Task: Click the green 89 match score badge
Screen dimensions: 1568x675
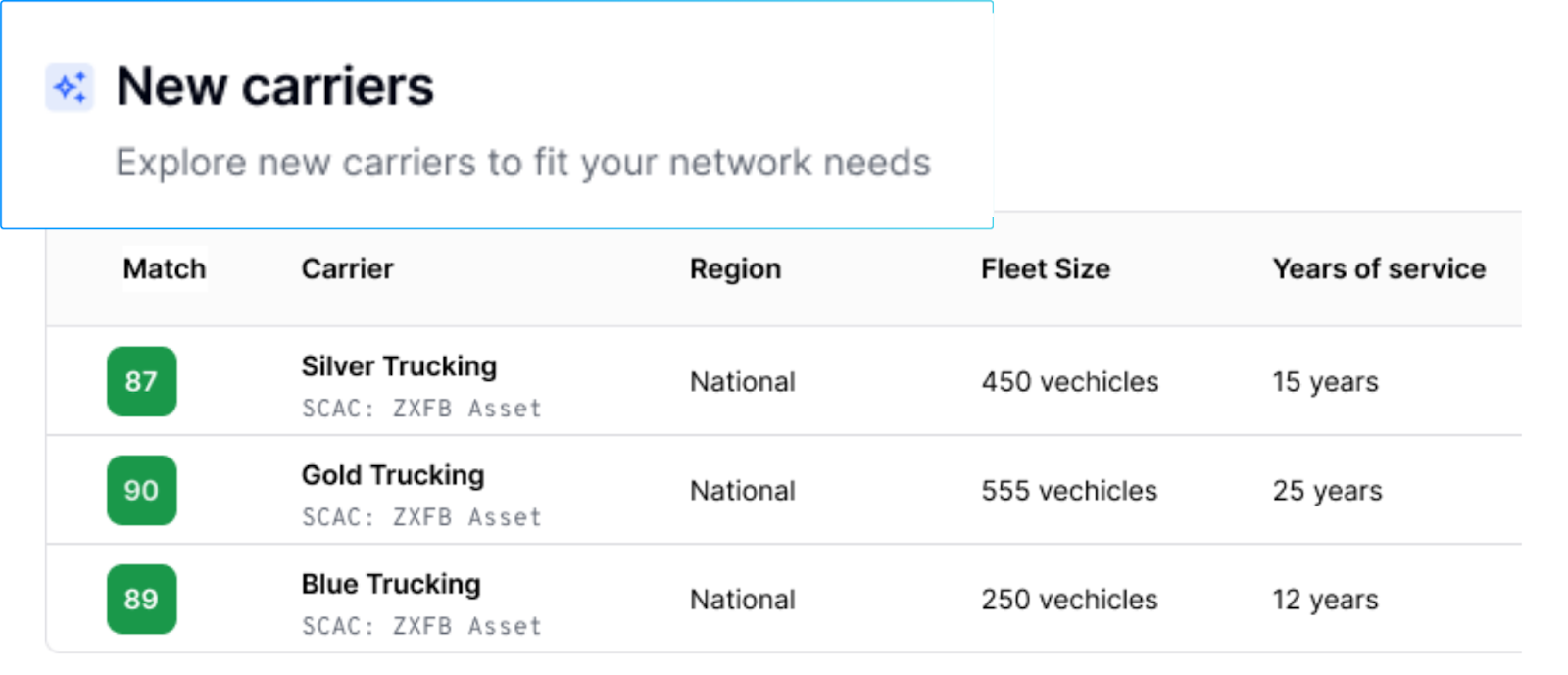Action: (x=142, y=599)
